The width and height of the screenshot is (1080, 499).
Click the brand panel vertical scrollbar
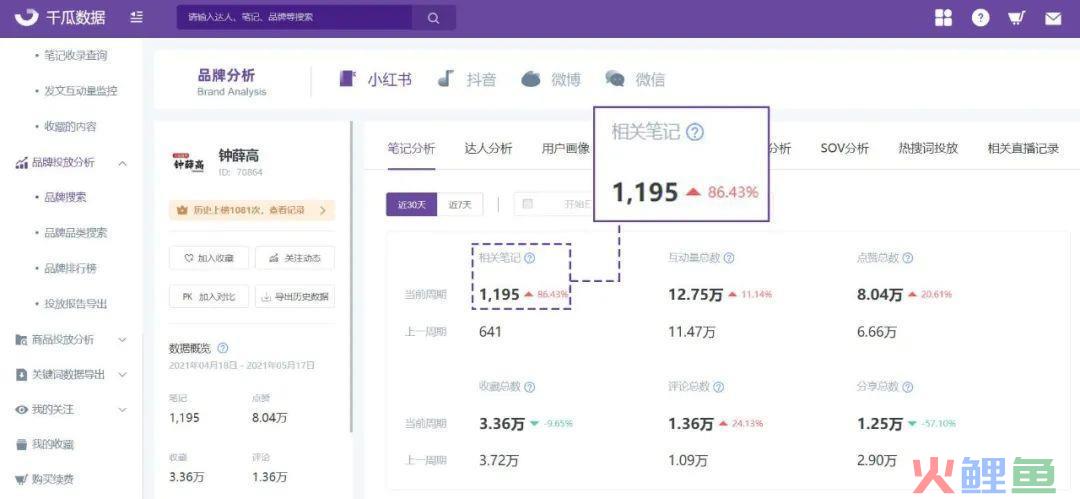click(x=352, y=277)
